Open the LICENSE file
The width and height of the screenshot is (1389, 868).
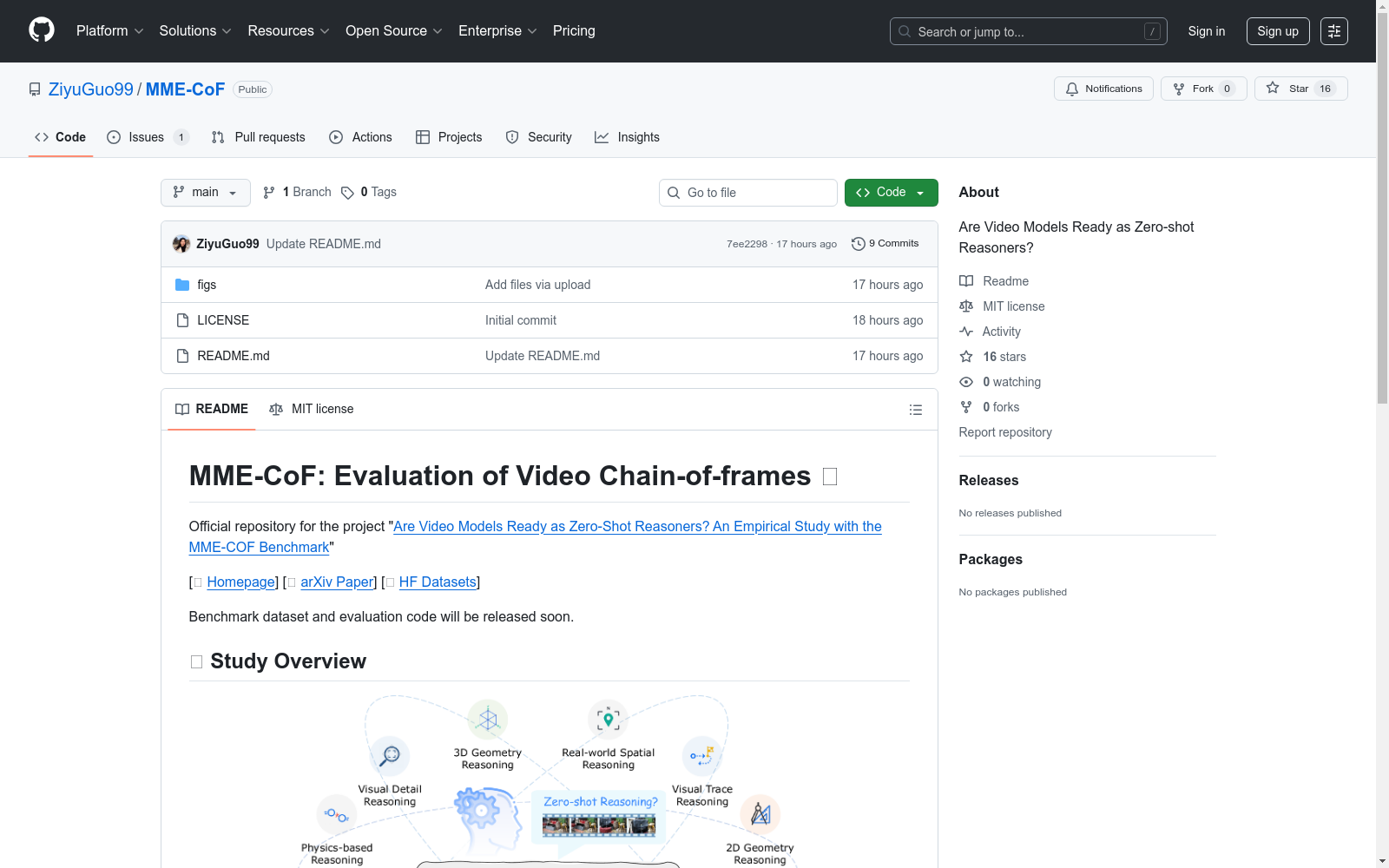click(x=223, y=320)
